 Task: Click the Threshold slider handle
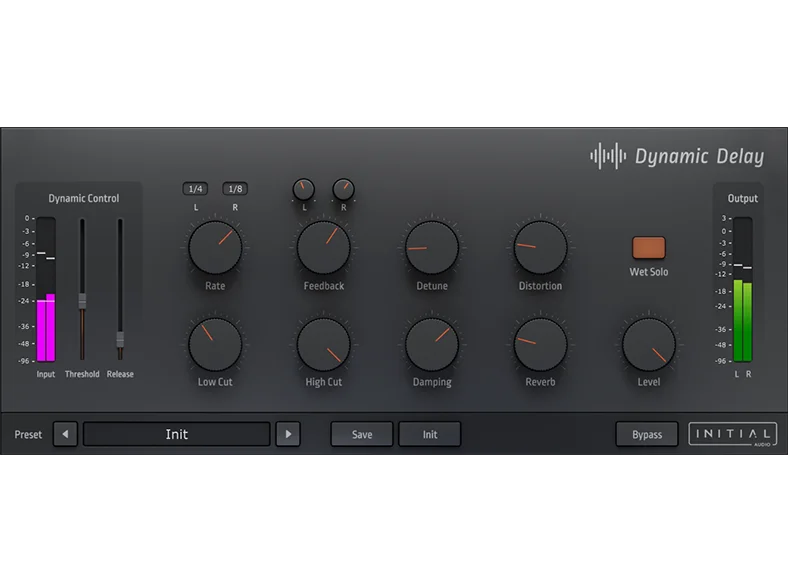(x=82, y=301)
